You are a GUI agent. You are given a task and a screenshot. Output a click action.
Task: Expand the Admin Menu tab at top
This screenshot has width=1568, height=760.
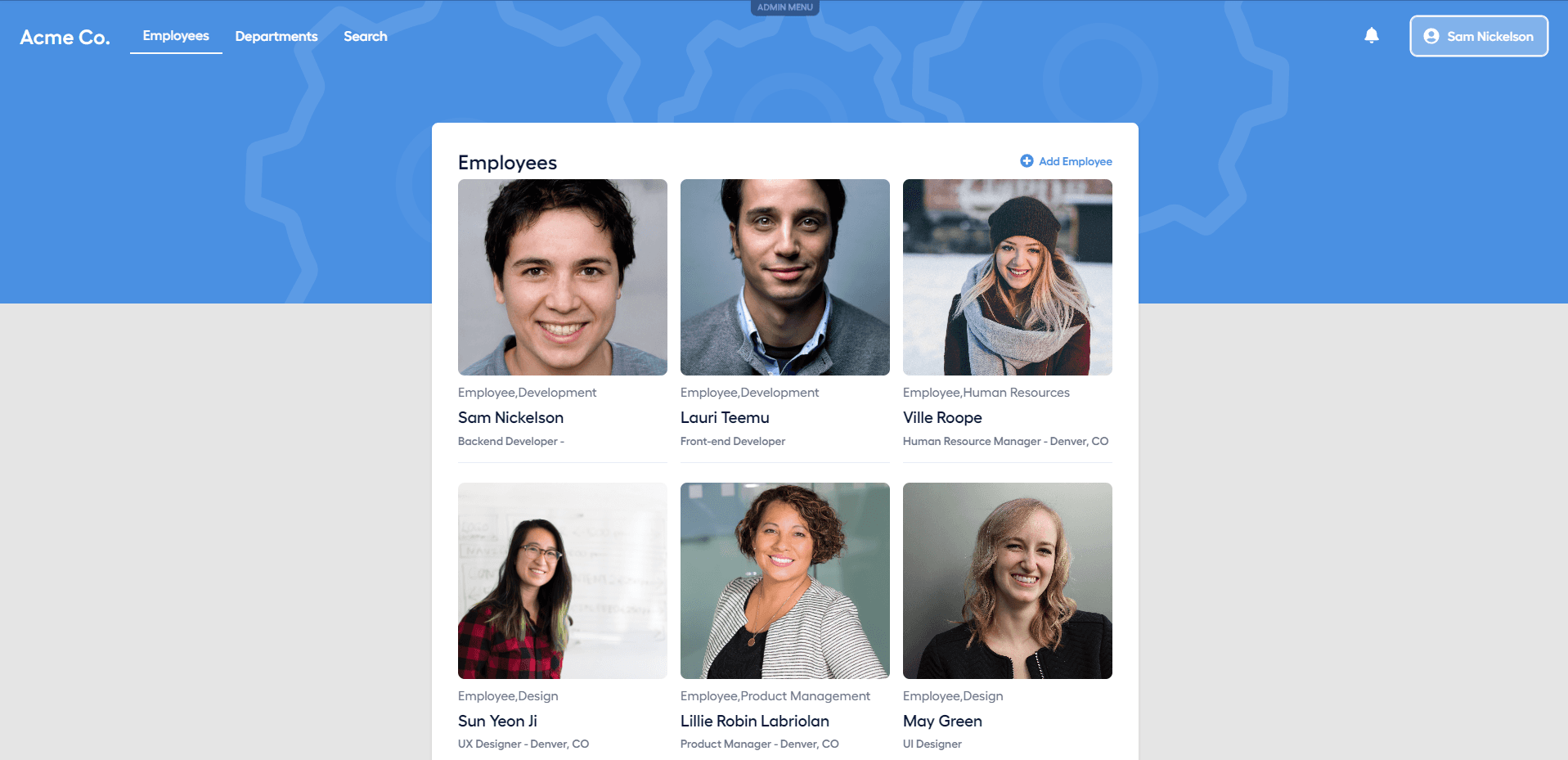coord(784,7)
